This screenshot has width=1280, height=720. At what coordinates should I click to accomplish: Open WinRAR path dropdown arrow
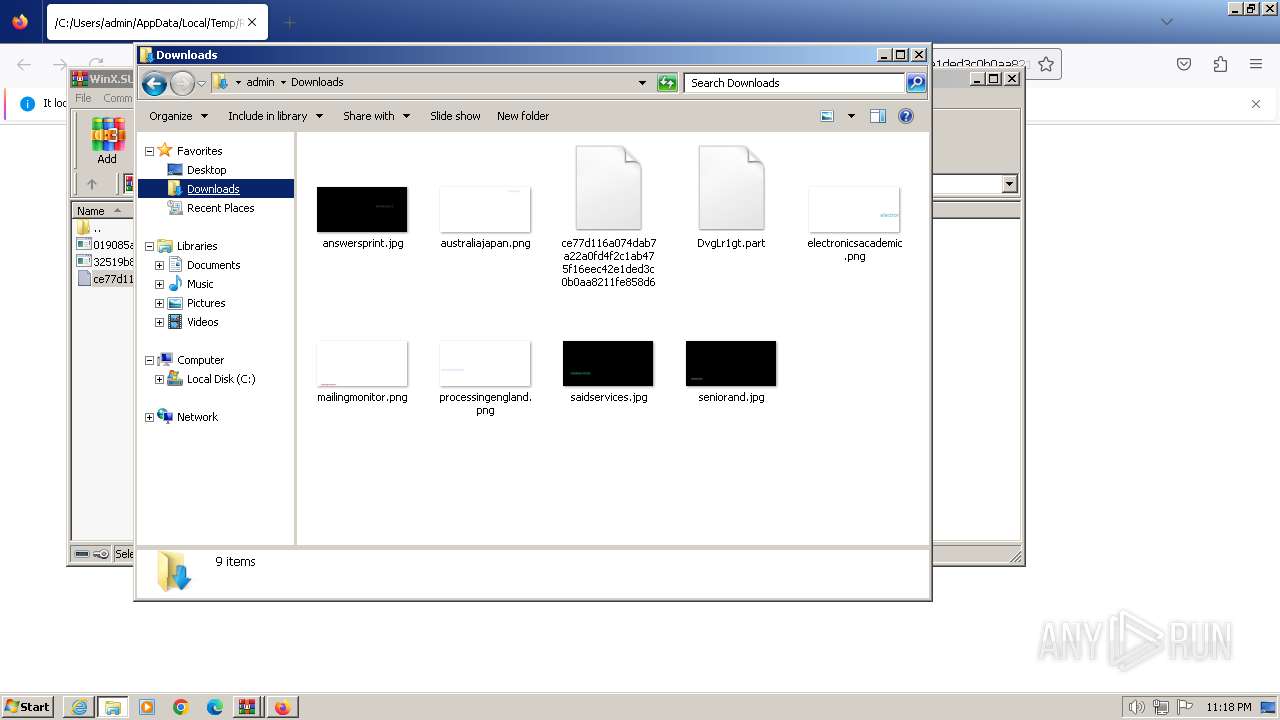(1009, 184)
